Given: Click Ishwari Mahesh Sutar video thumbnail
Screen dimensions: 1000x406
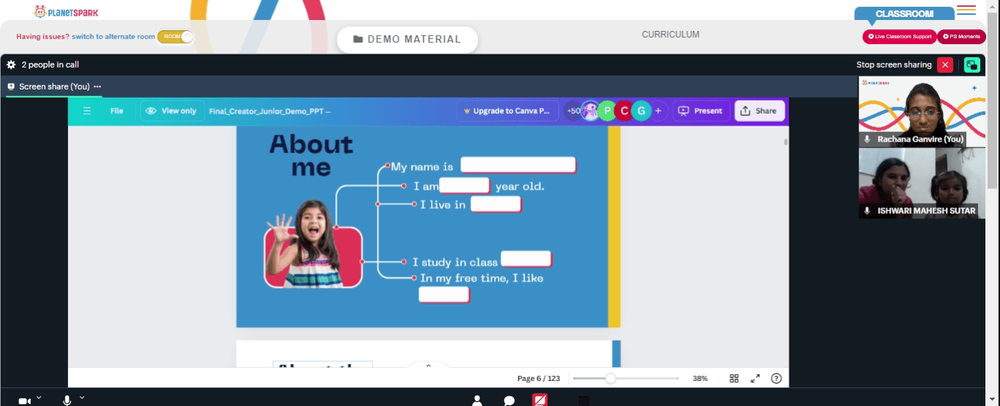Looking at the screenshot, I should [x=922, y=184].
